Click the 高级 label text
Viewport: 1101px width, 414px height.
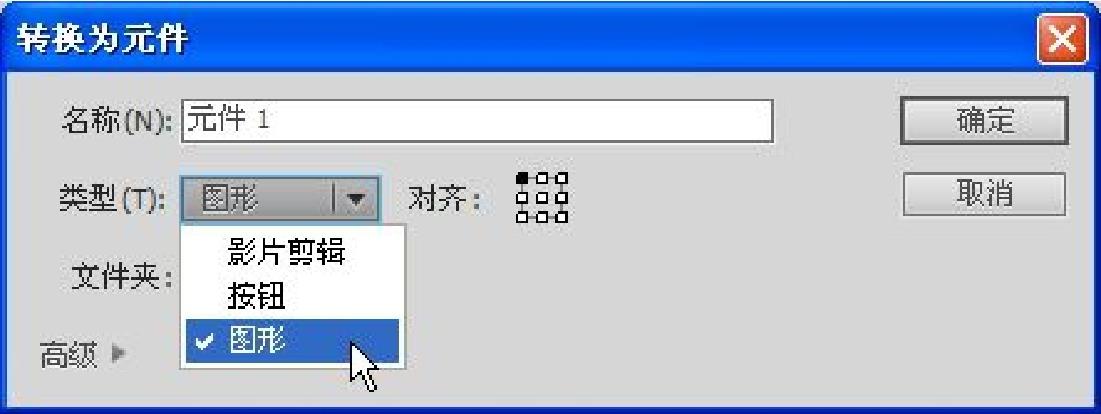[68, 356]
